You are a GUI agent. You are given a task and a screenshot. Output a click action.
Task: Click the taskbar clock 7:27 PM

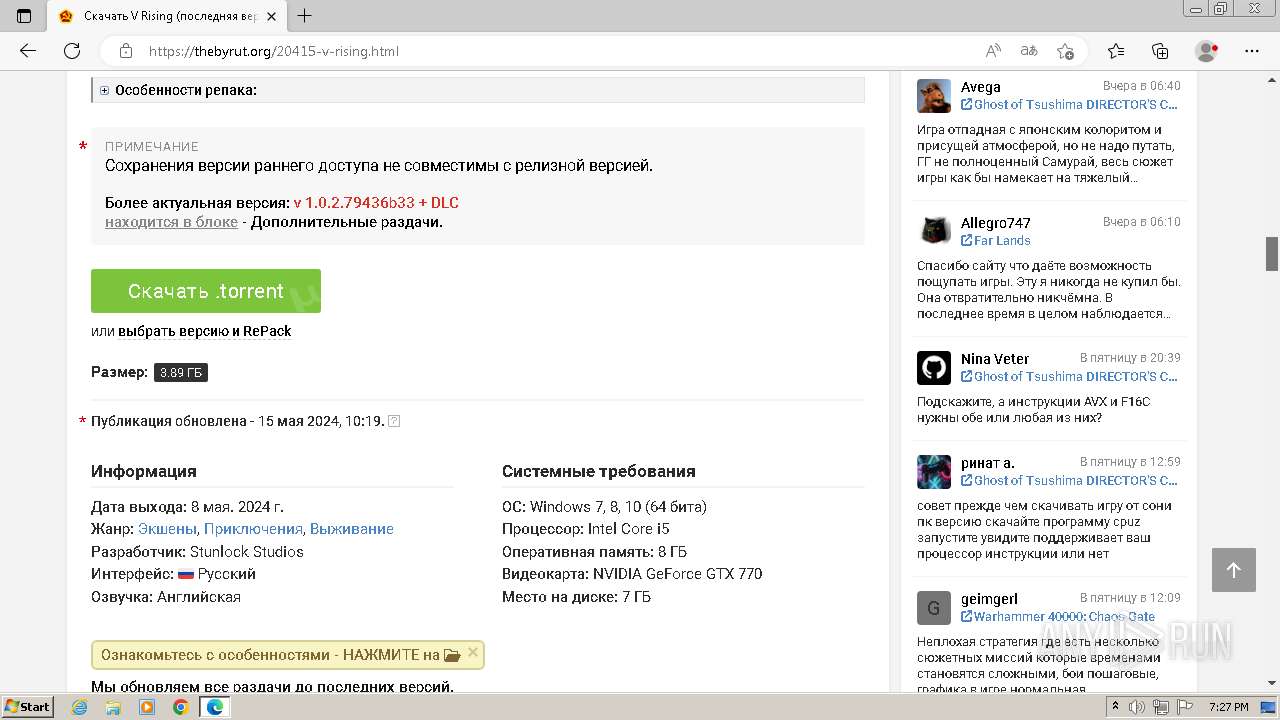click(1228, 707)
